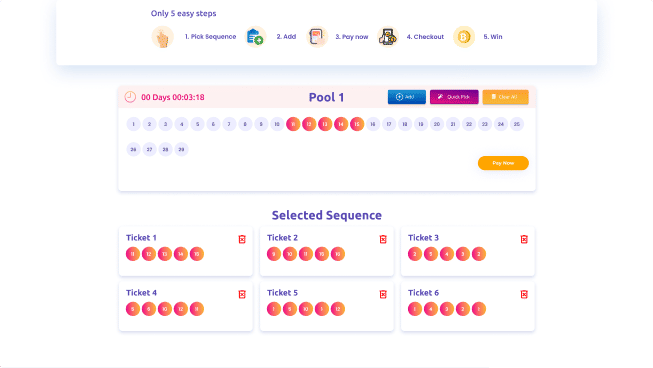Screen dimensions: 653x368
Task: Click the 'Ticket 4' title
Action: tap(141, 293)
